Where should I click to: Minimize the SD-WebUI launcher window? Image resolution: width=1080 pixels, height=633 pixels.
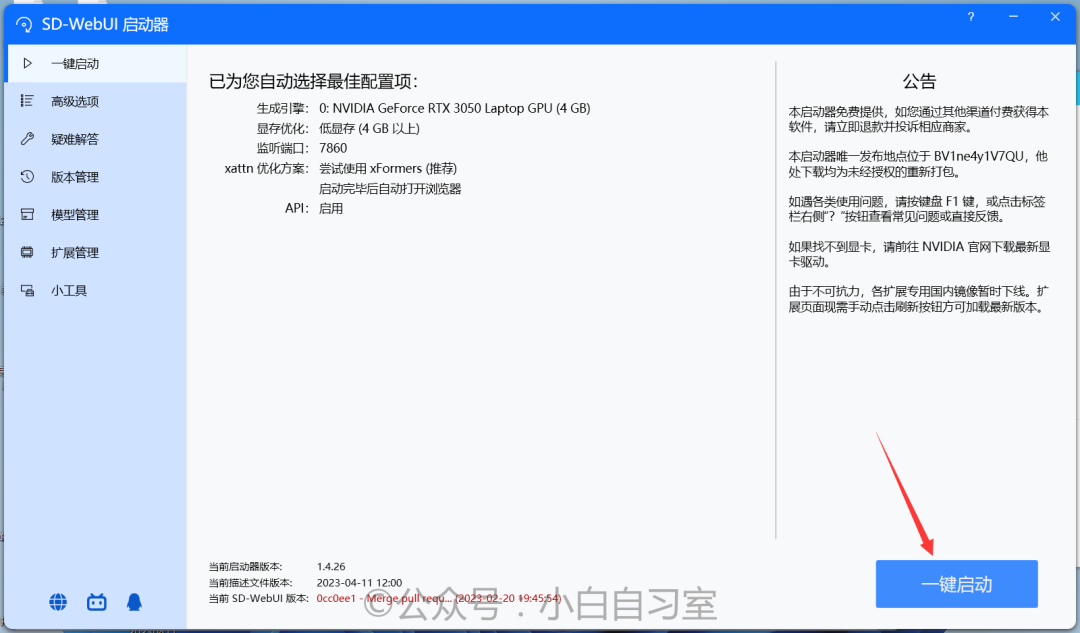click(1013, 17)
